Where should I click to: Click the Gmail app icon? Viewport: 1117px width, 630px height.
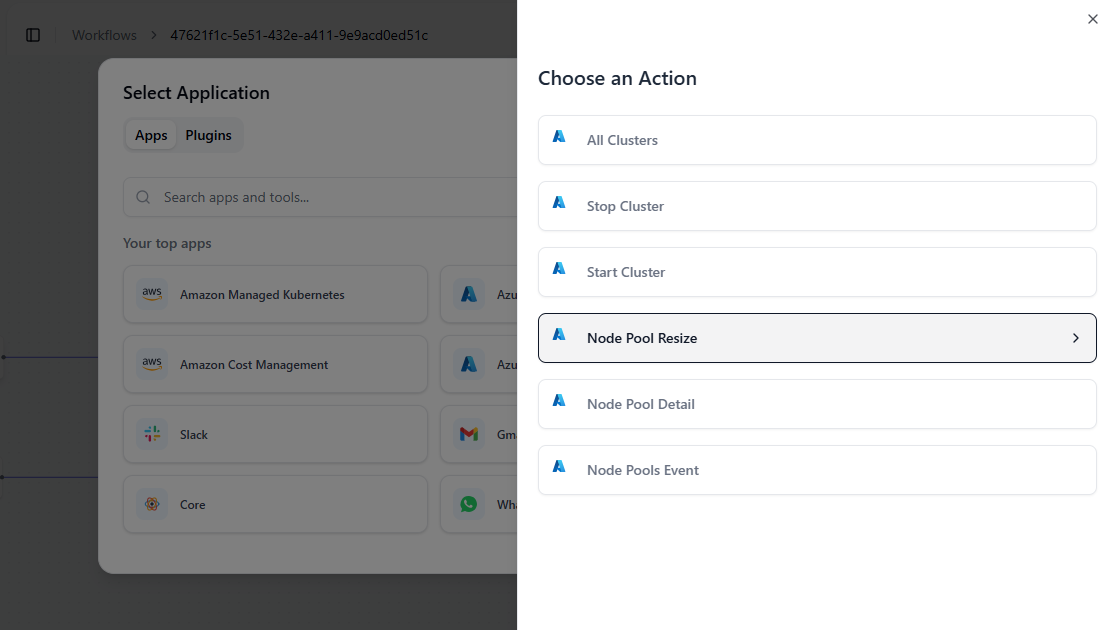point(468,434)
